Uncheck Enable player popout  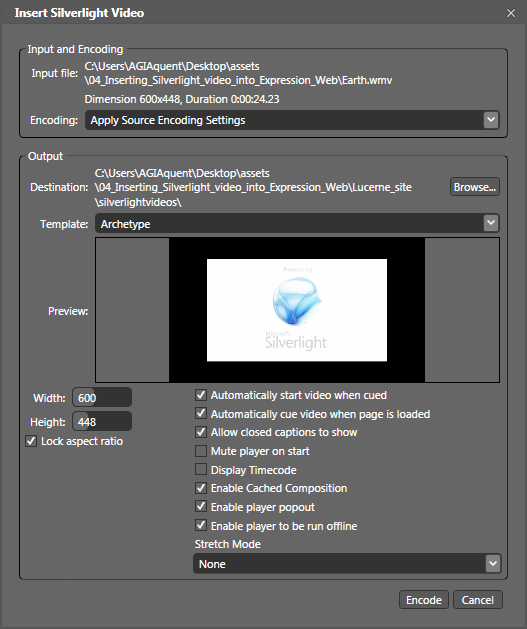pos(201,507)
